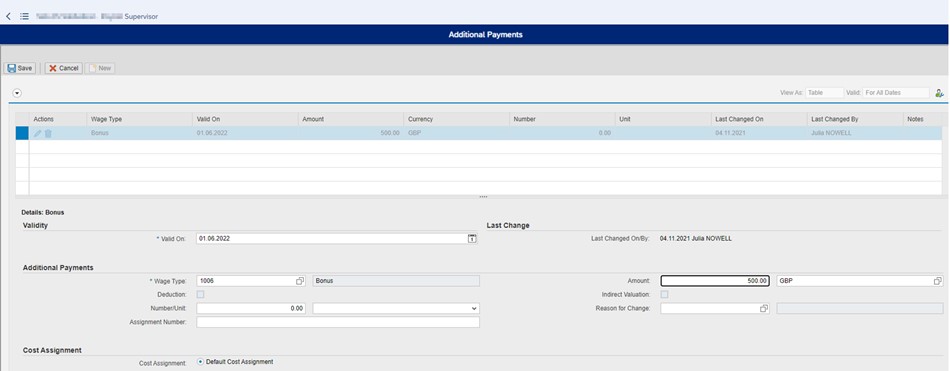Click the Save button
950x371 pixels.
coord(20,69)
